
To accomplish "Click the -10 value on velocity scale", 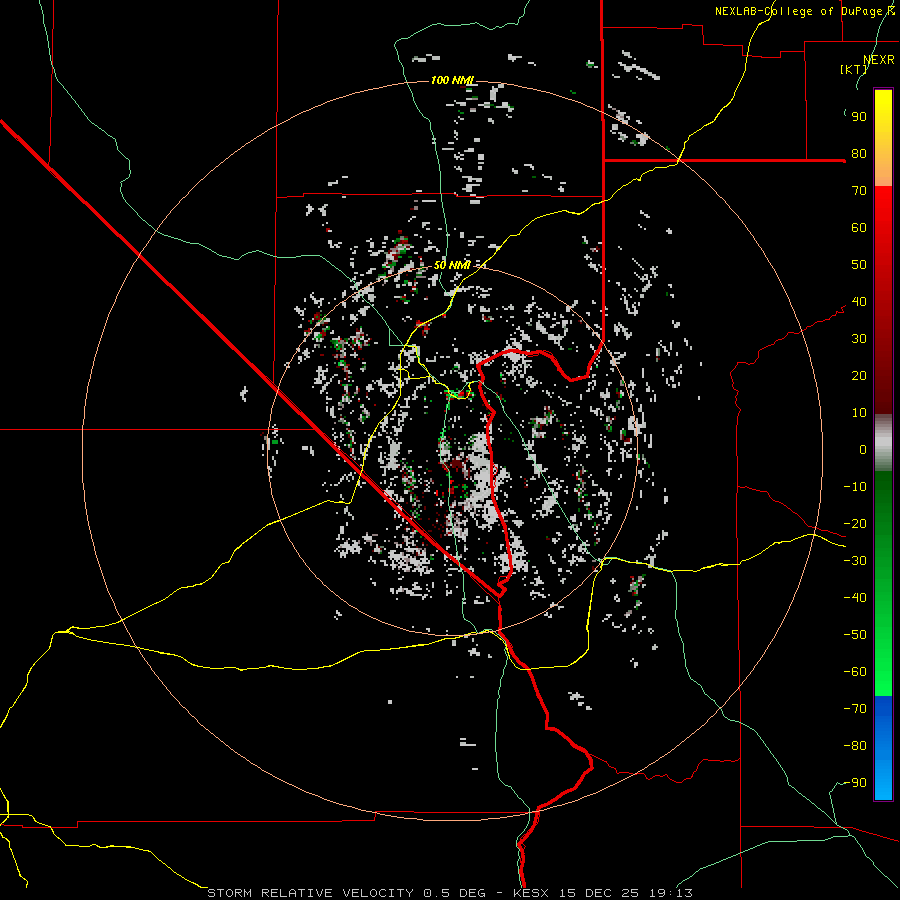I will click(855, 487).
